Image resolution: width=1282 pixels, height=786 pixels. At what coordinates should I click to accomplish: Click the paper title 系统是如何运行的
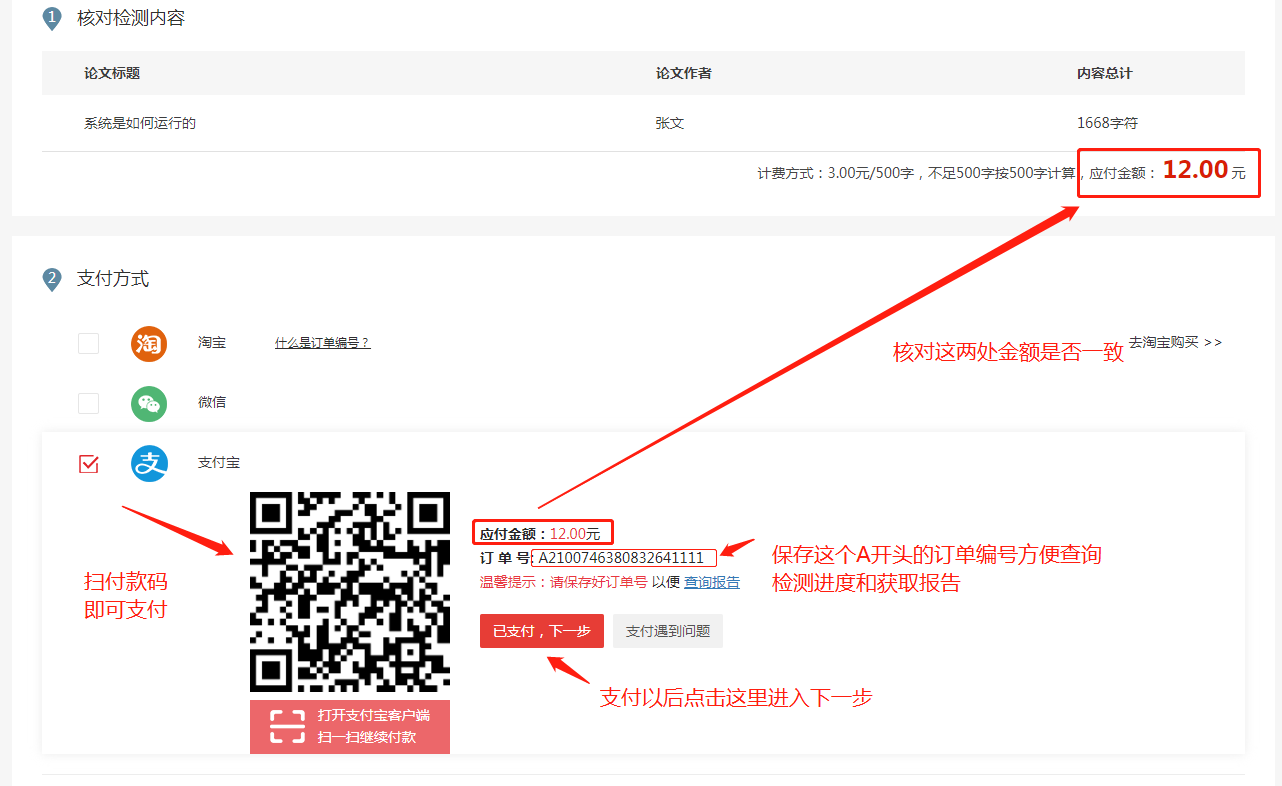click(x=140, y=123)
